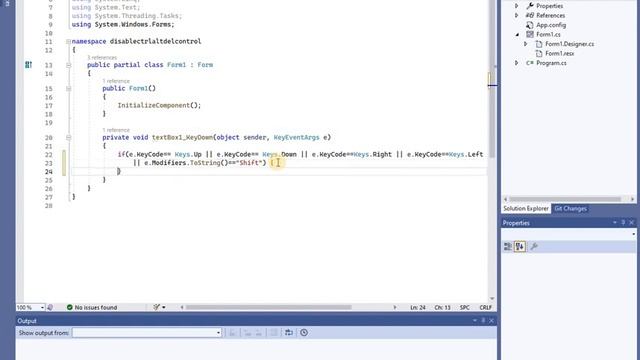
Task: Click the Output panel clock timestamp icon
Action: pos(304,333)
